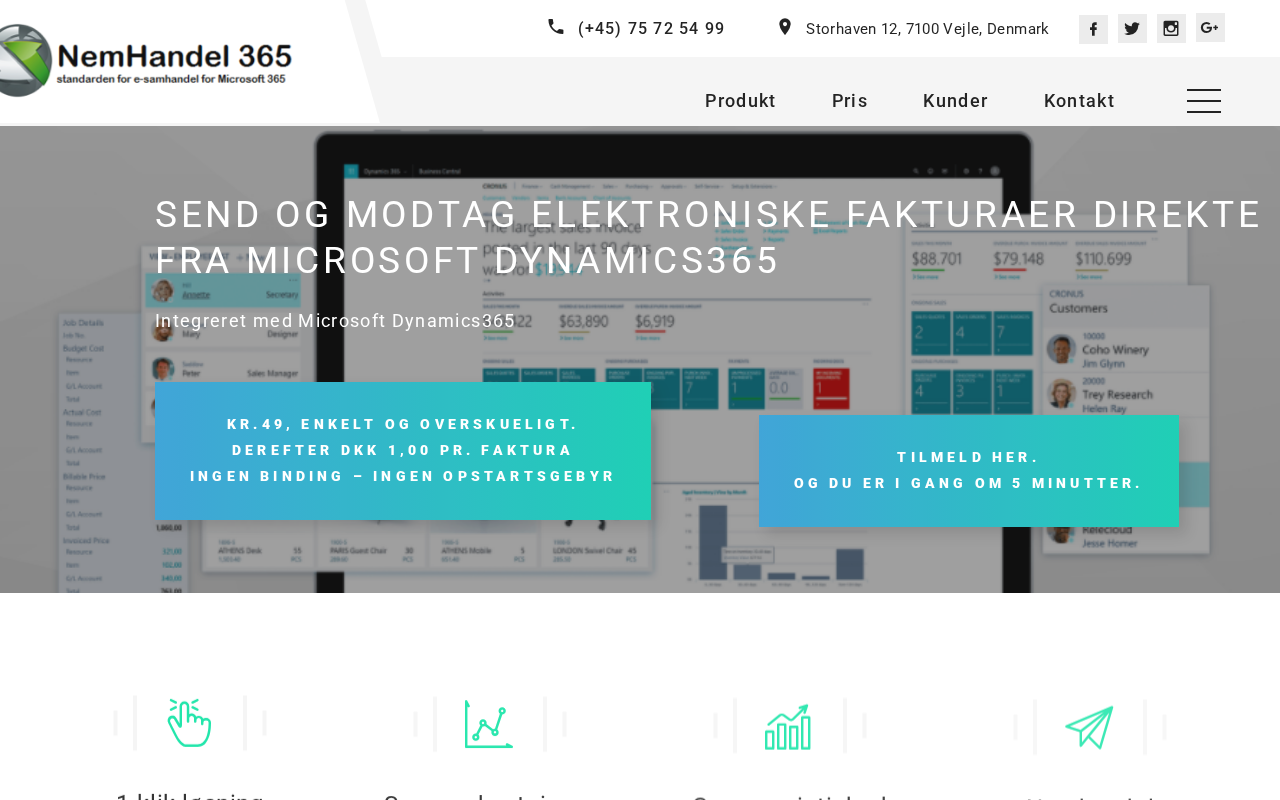The width and height of the screenshot is (1280, 800).
Task: Click the paper plane icon
Action: coord(1089,727)
